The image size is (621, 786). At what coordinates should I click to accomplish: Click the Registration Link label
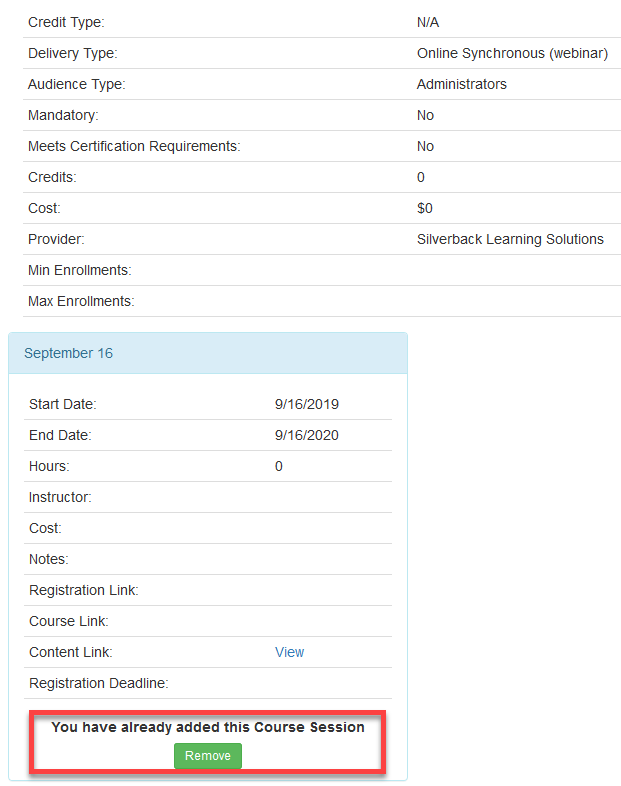[84, 590]
